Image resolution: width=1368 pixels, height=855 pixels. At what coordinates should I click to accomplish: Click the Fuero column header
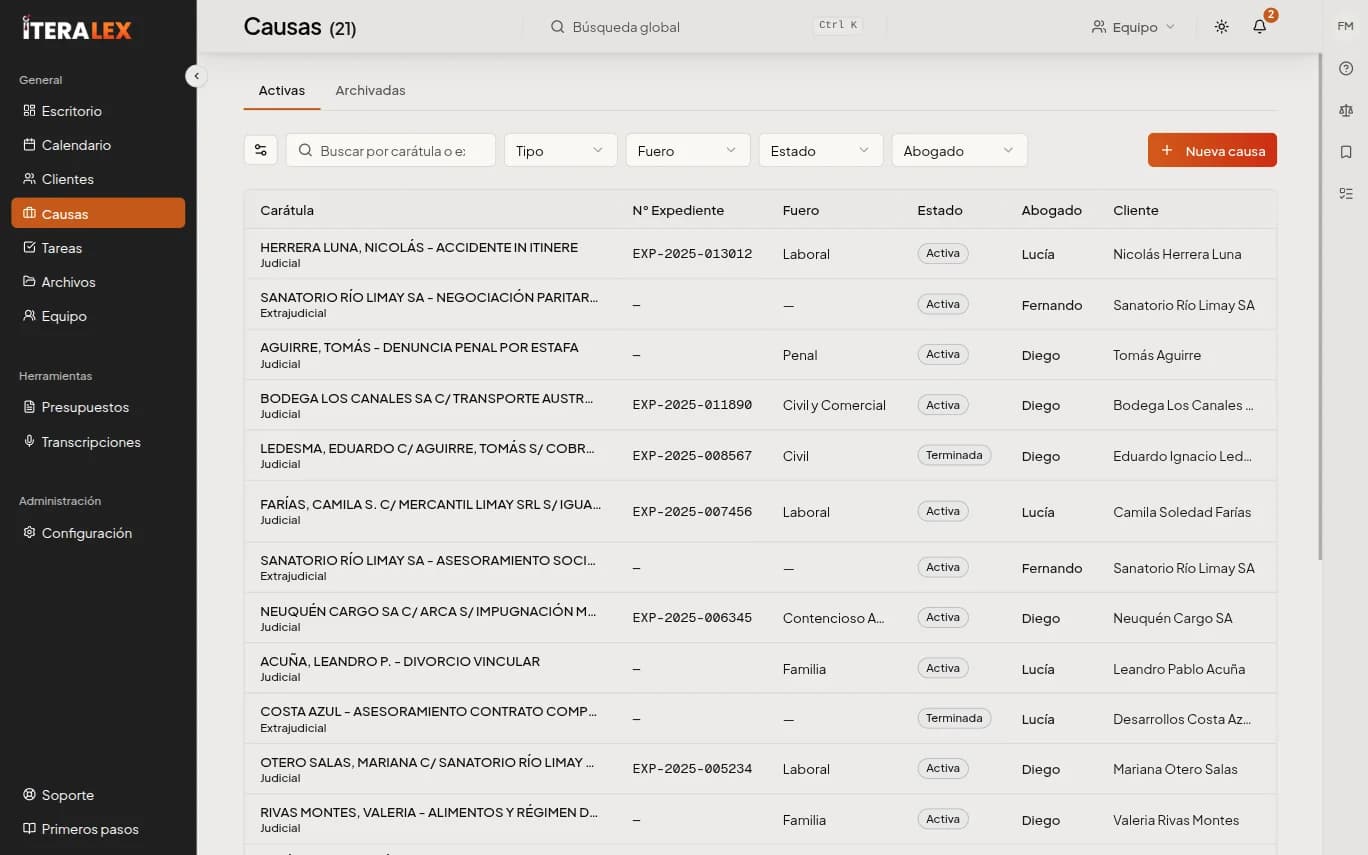click(x=801, y=210)
